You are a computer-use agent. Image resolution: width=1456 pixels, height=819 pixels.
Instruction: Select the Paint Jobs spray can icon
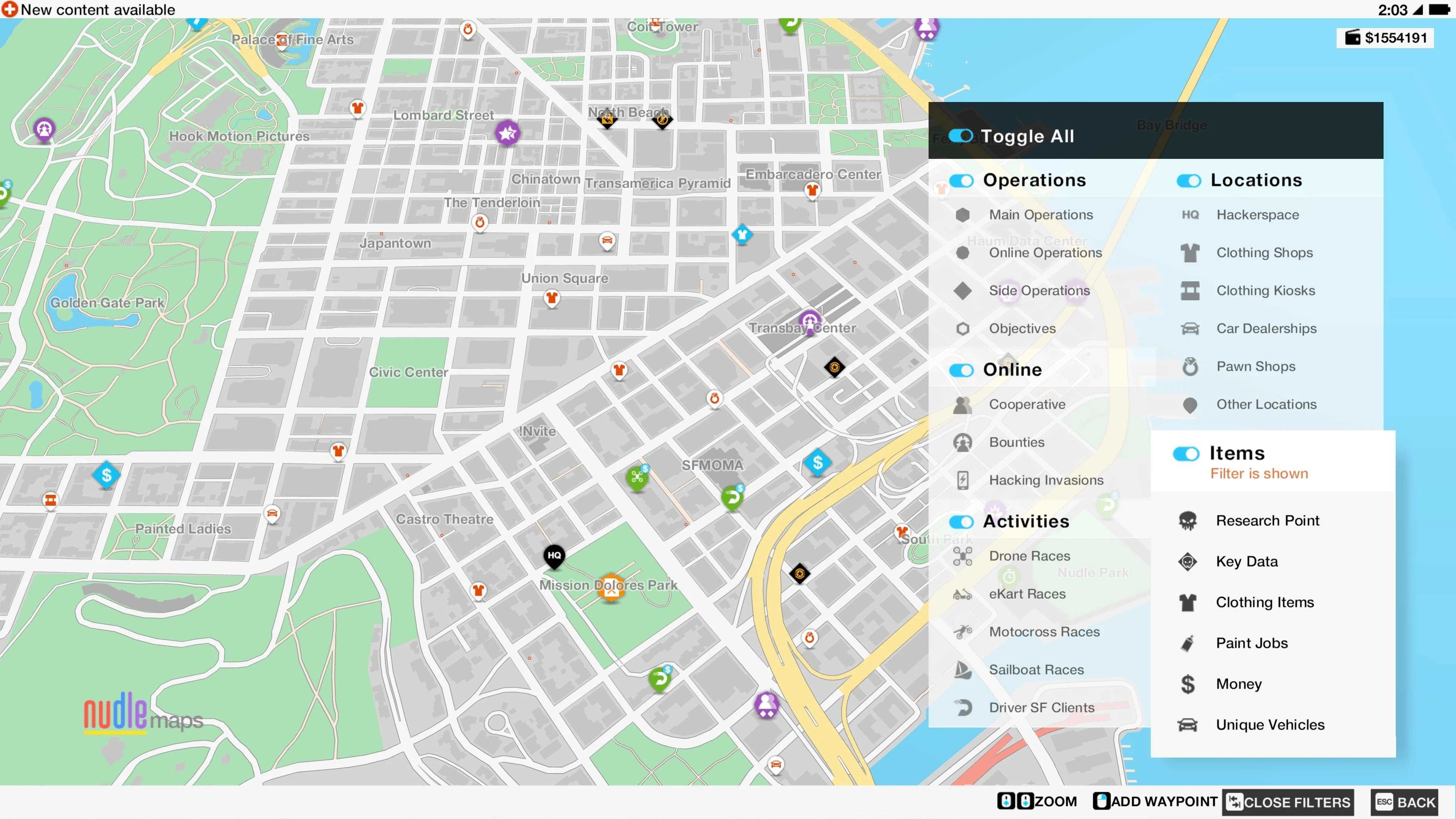tap(1188, 643)
